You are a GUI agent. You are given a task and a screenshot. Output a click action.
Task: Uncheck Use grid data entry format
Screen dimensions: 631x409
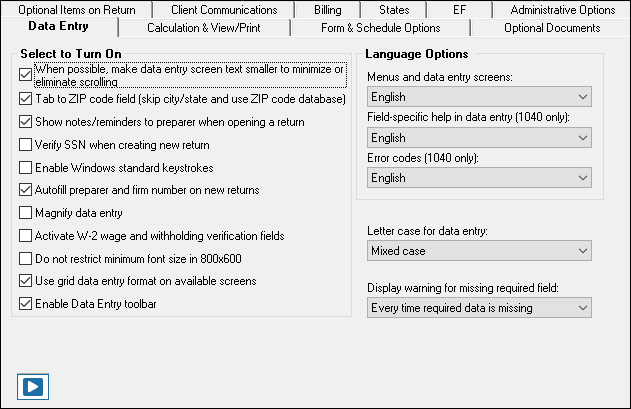(x=26, y=282)
